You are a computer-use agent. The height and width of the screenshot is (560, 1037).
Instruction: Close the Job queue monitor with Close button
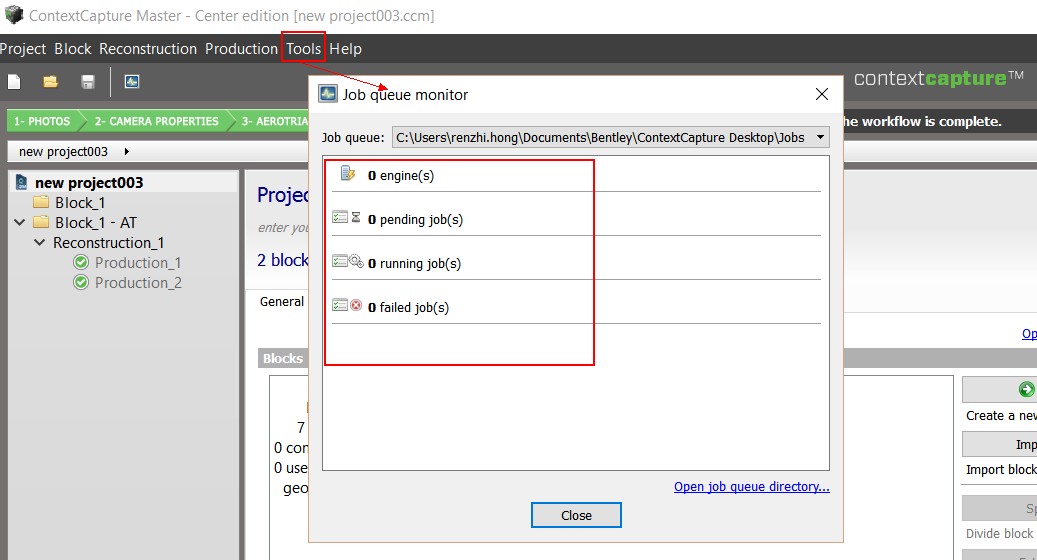[576, 515]
